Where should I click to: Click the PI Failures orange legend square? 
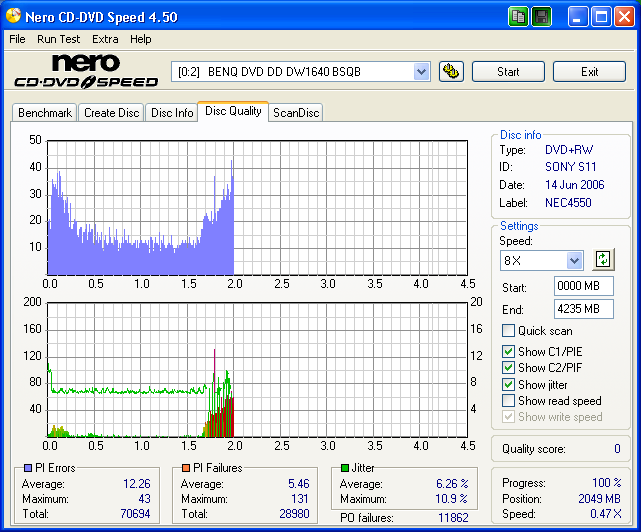click(x=186, y=468)
